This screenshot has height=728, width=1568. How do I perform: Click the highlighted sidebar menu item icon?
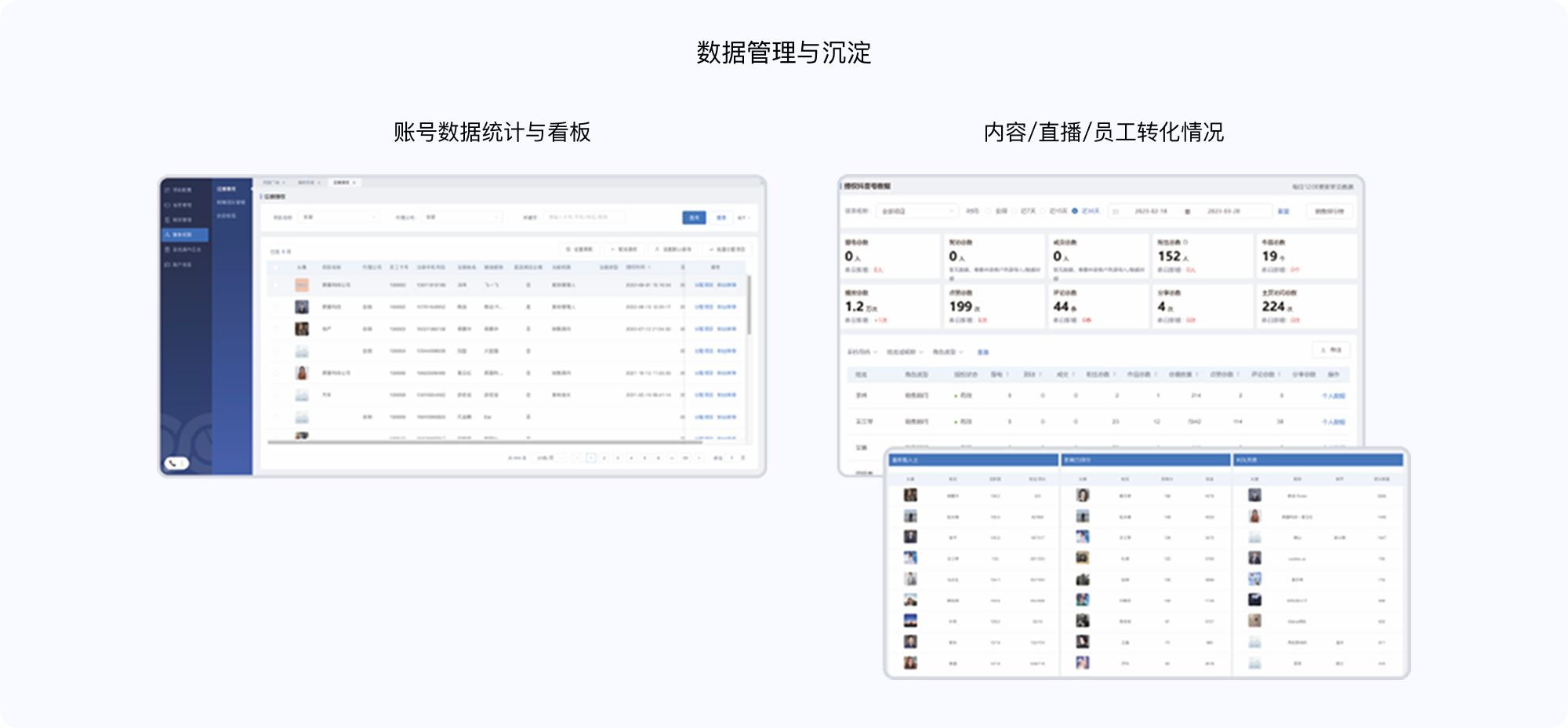pos(168,235)
